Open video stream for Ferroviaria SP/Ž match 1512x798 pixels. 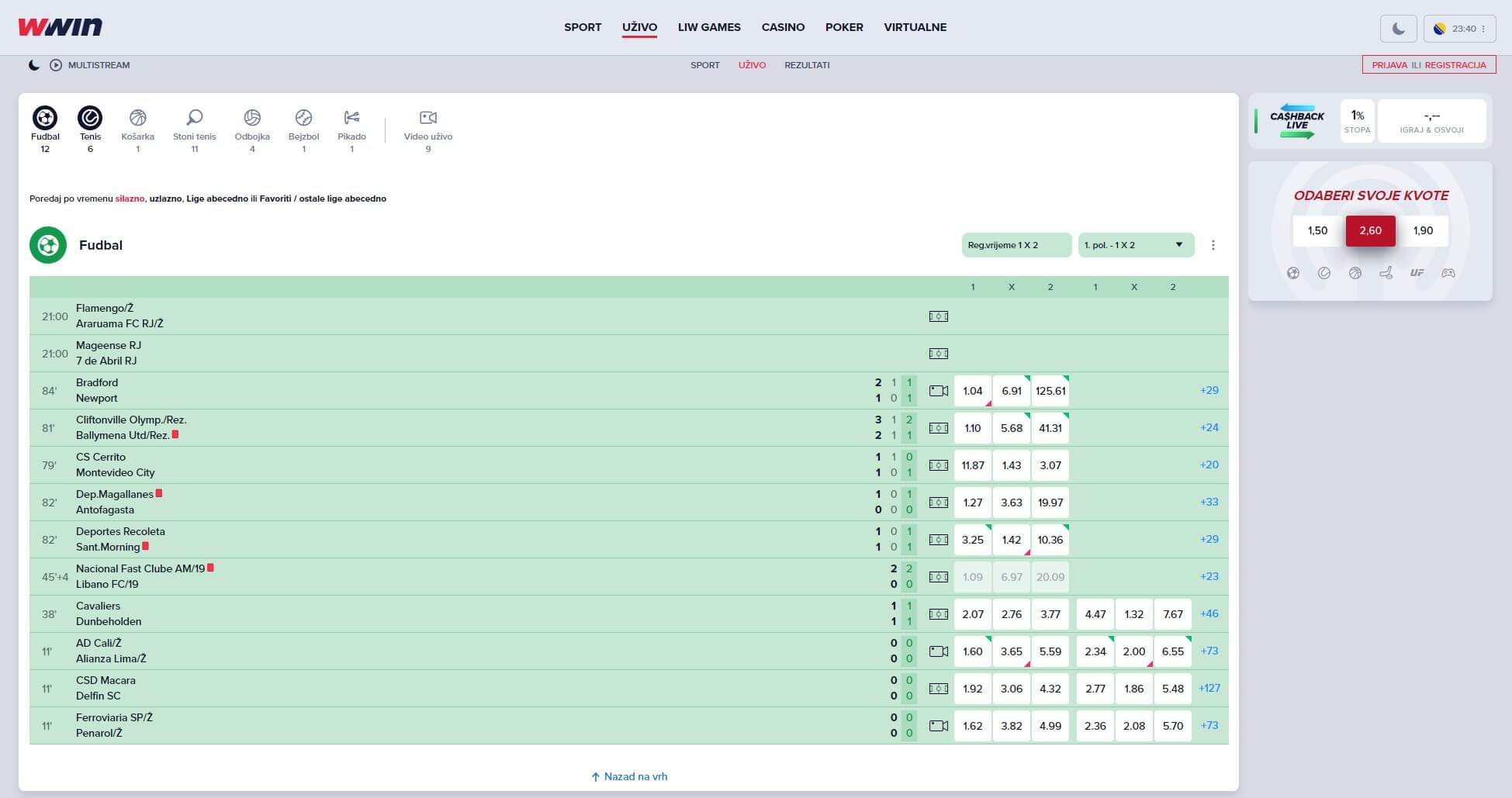click(939, 726)
